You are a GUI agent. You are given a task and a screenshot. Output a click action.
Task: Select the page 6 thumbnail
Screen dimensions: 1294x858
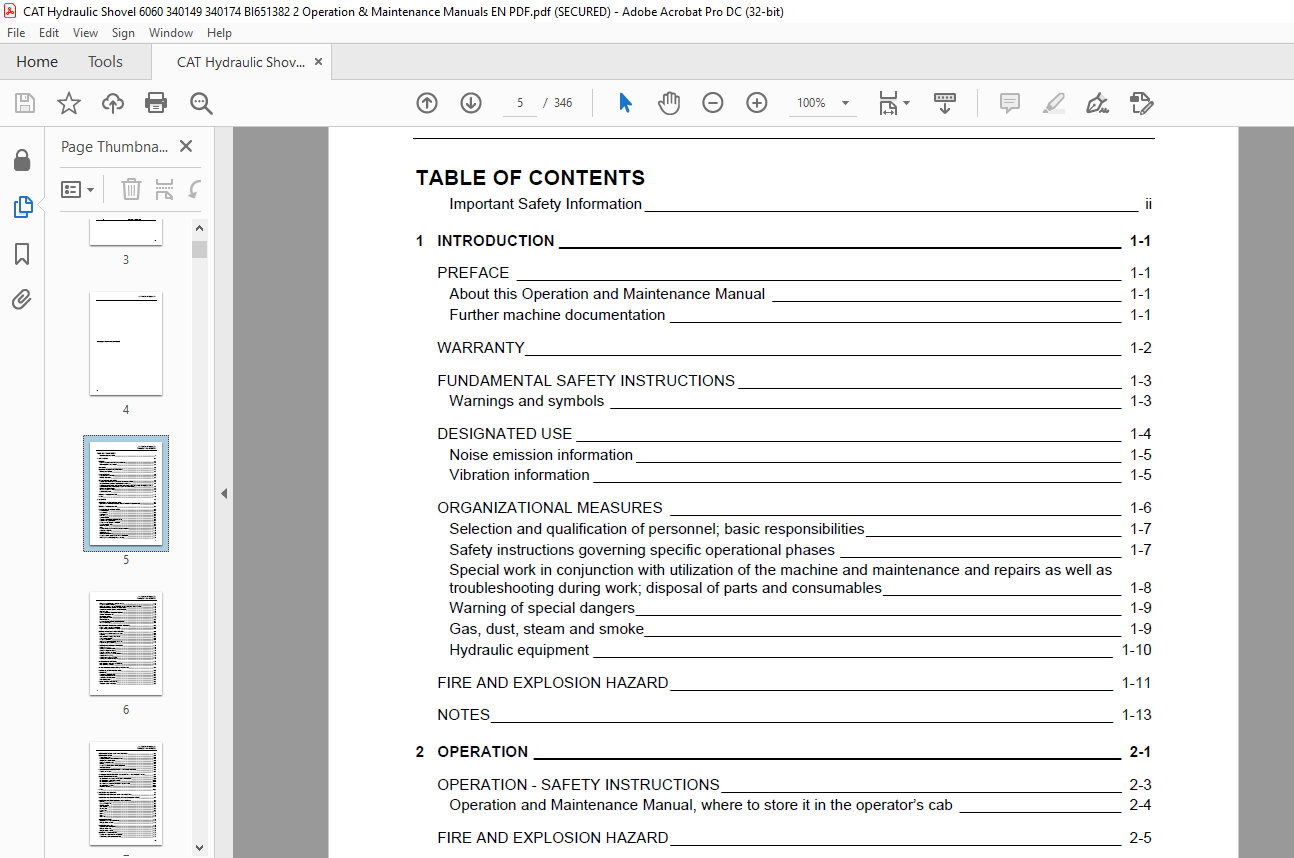tap(126, 643)
